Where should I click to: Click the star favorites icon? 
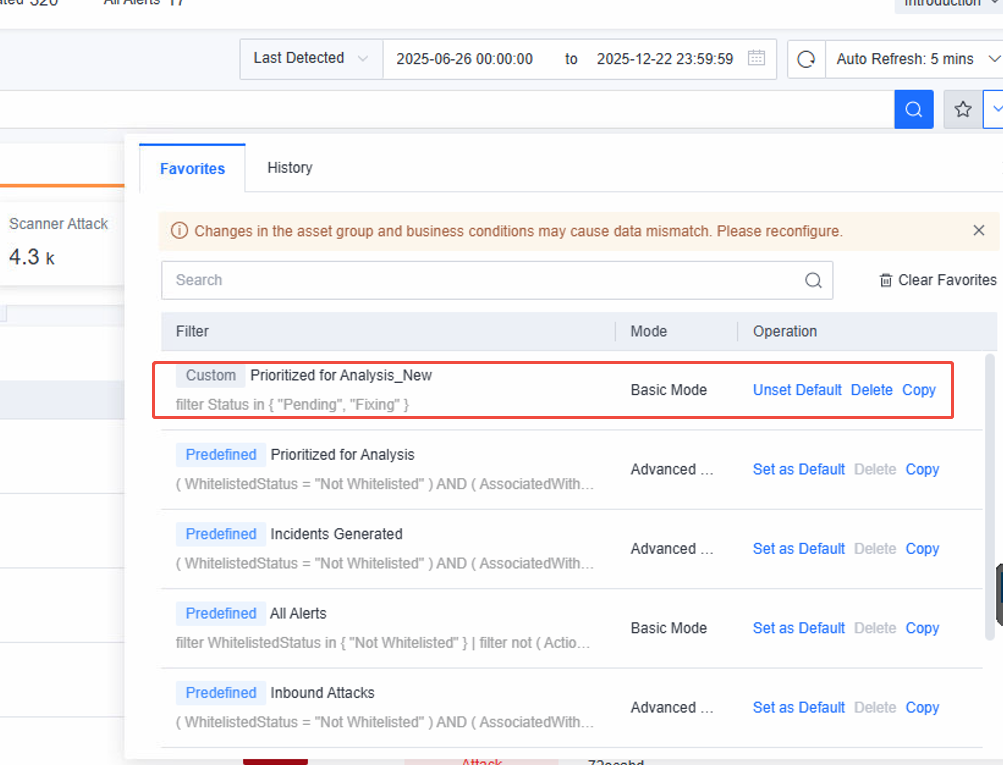tap(963, 109)
